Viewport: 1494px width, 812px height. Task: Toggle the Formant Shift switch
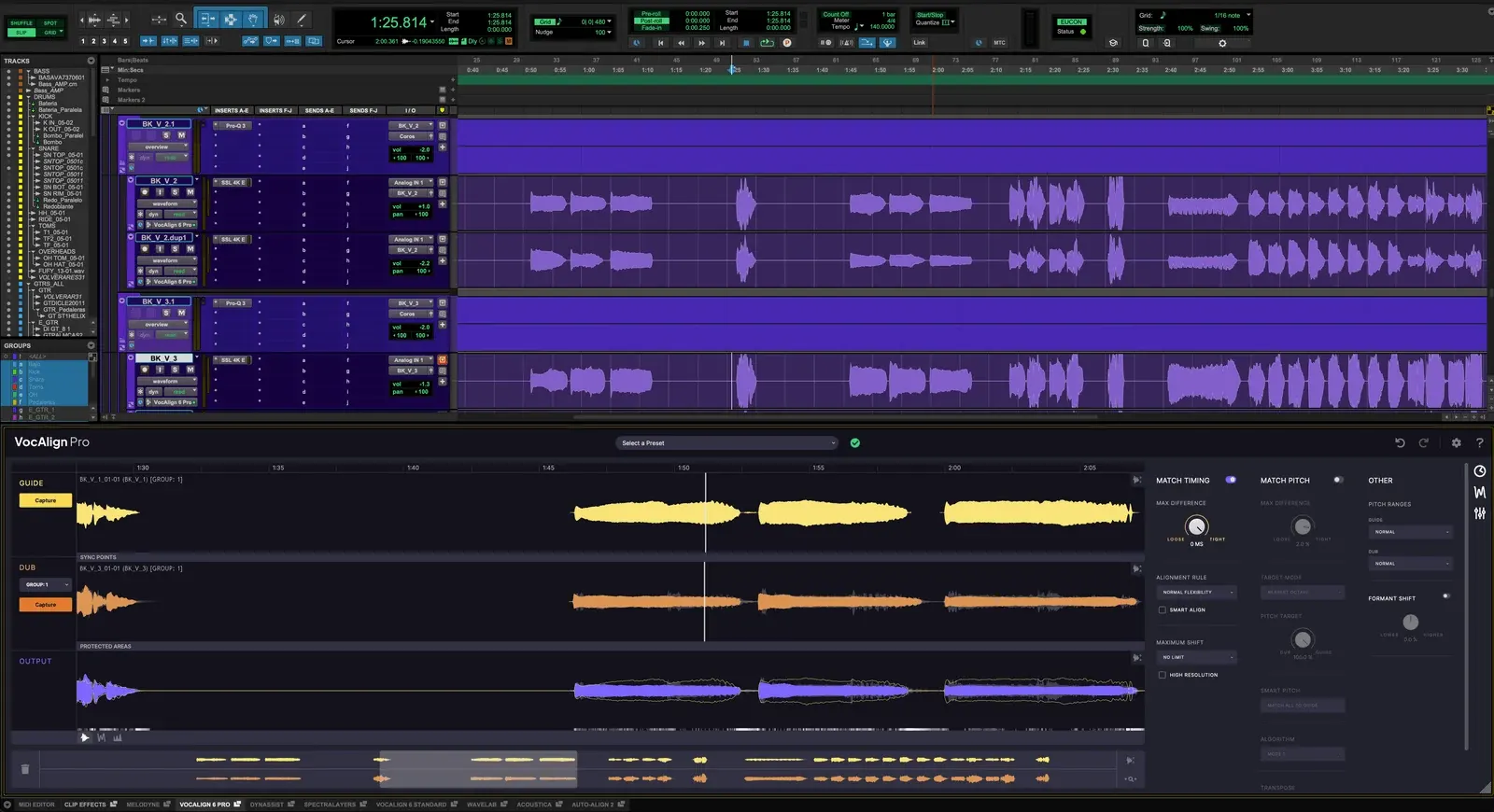tap(1446, 595)
